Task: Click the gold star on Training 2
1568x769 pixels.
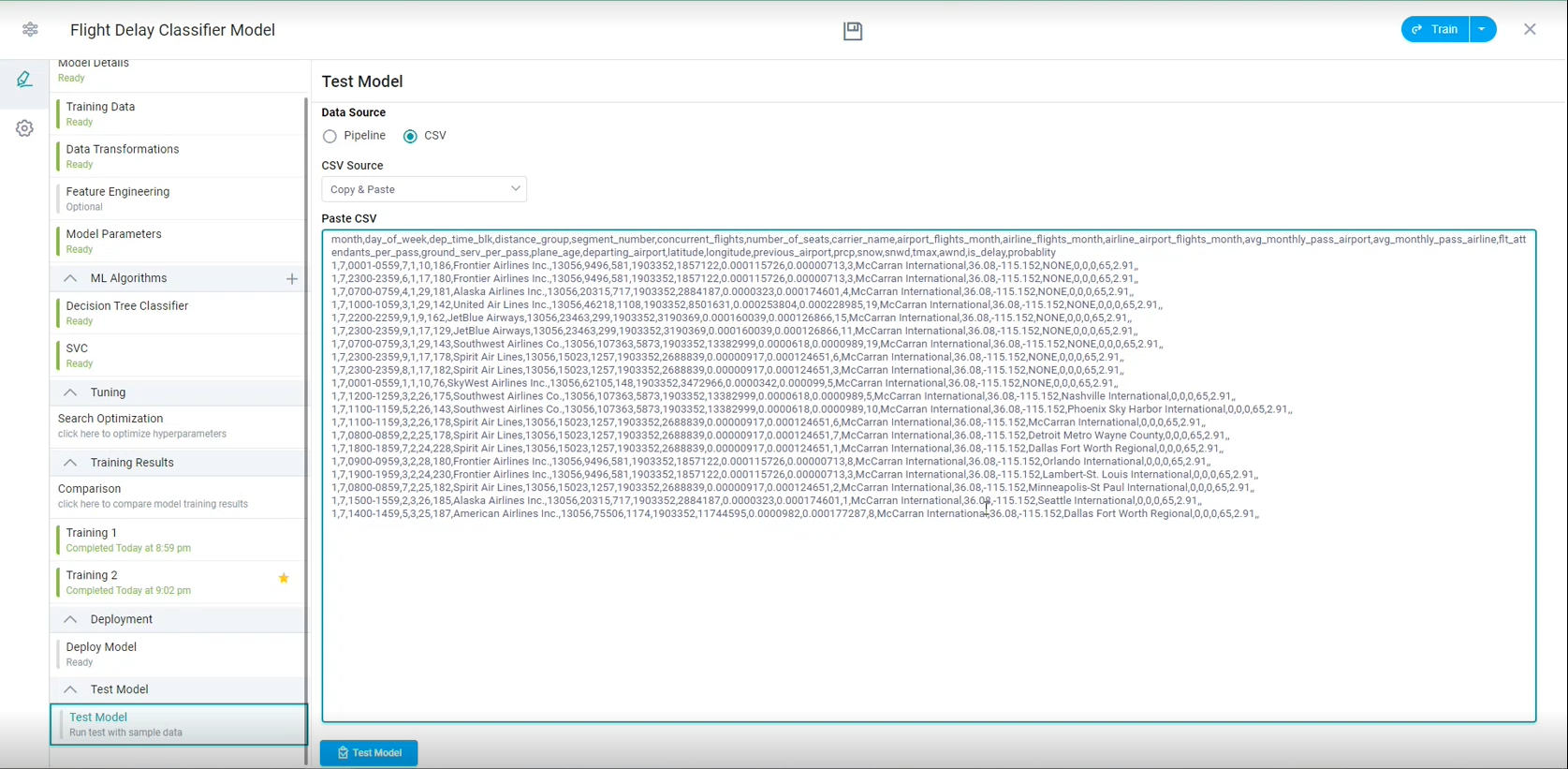Action: pyautogui.click(x=284, y=578)
